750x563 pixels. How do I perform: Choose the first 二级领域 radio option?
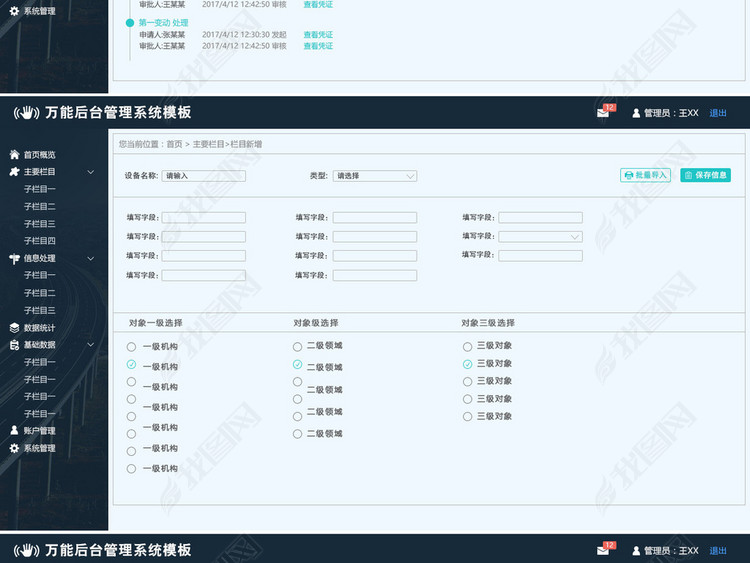[x=298, y=346]
